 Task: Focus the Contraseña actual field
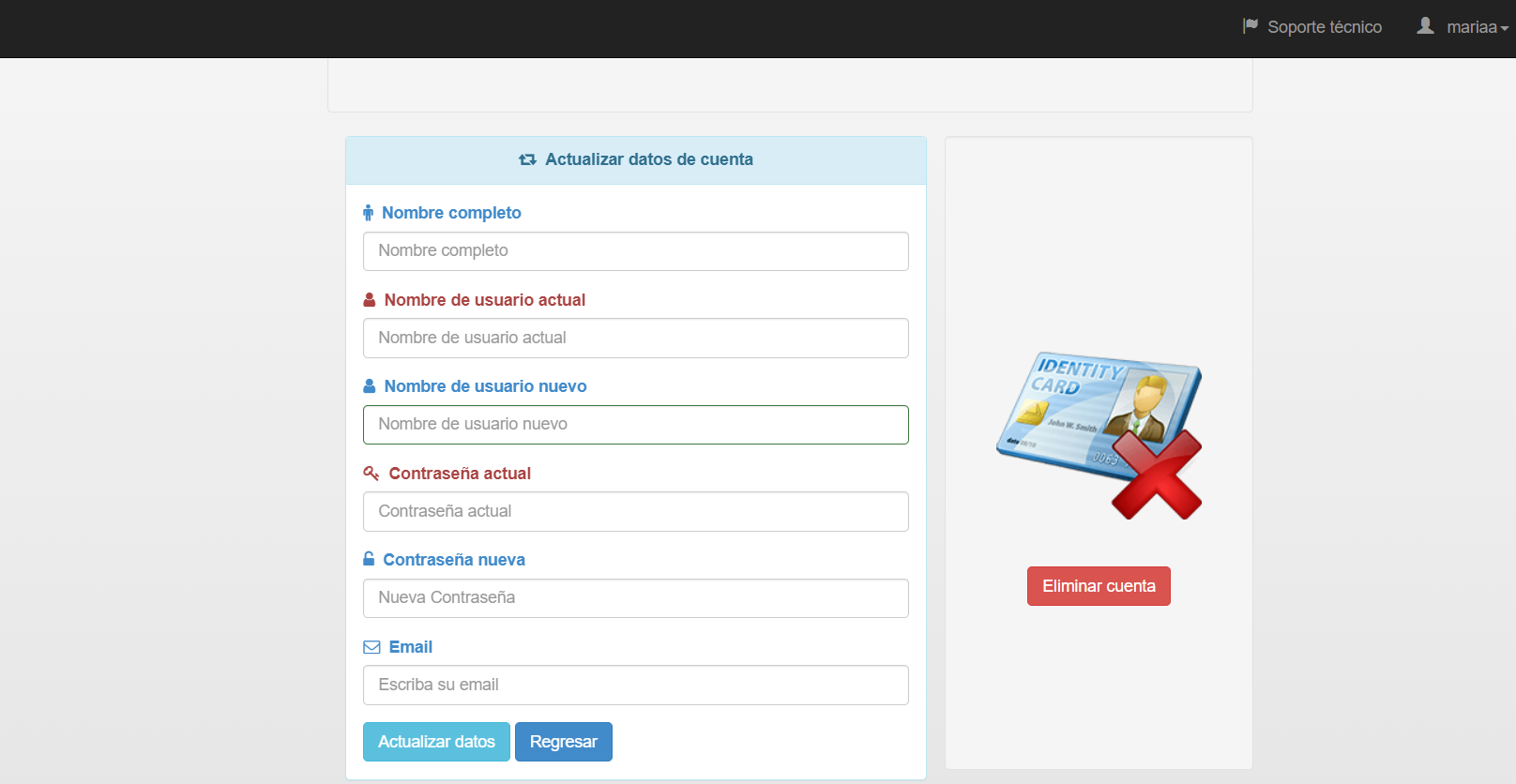pyautogui.click(x=636, y=512)
